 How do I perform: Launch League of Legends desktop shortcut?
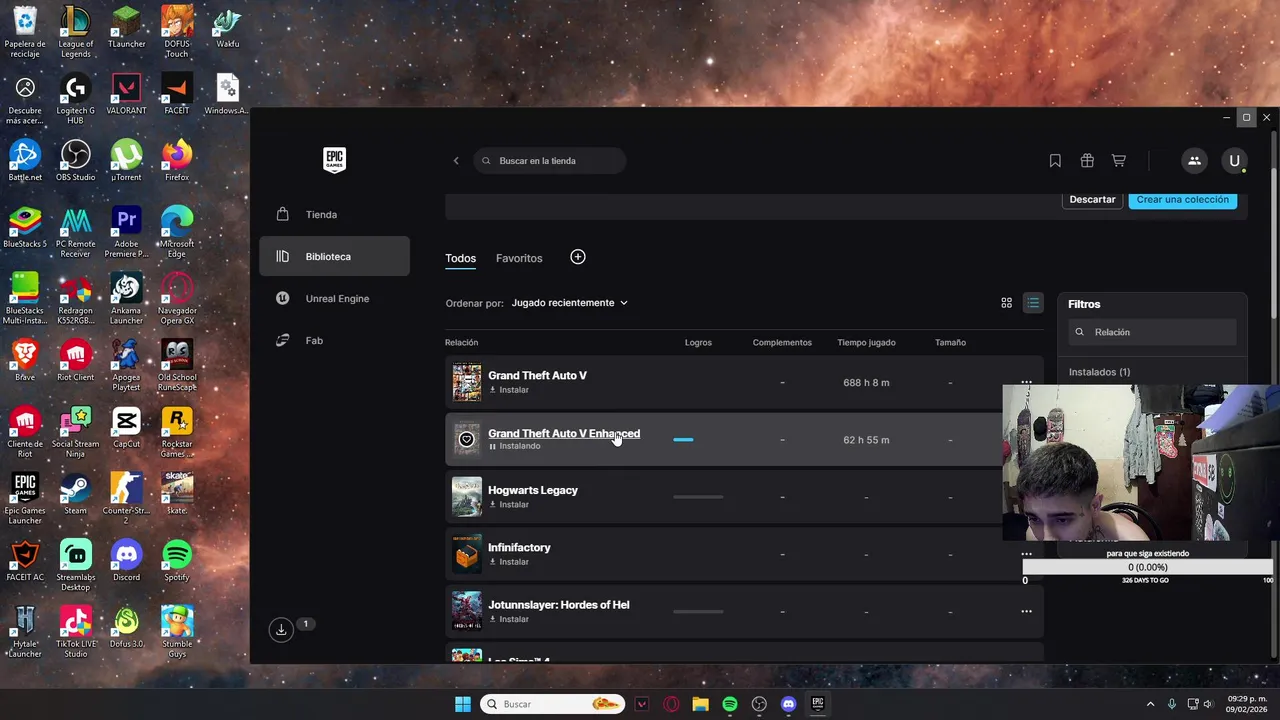[75, 30]
